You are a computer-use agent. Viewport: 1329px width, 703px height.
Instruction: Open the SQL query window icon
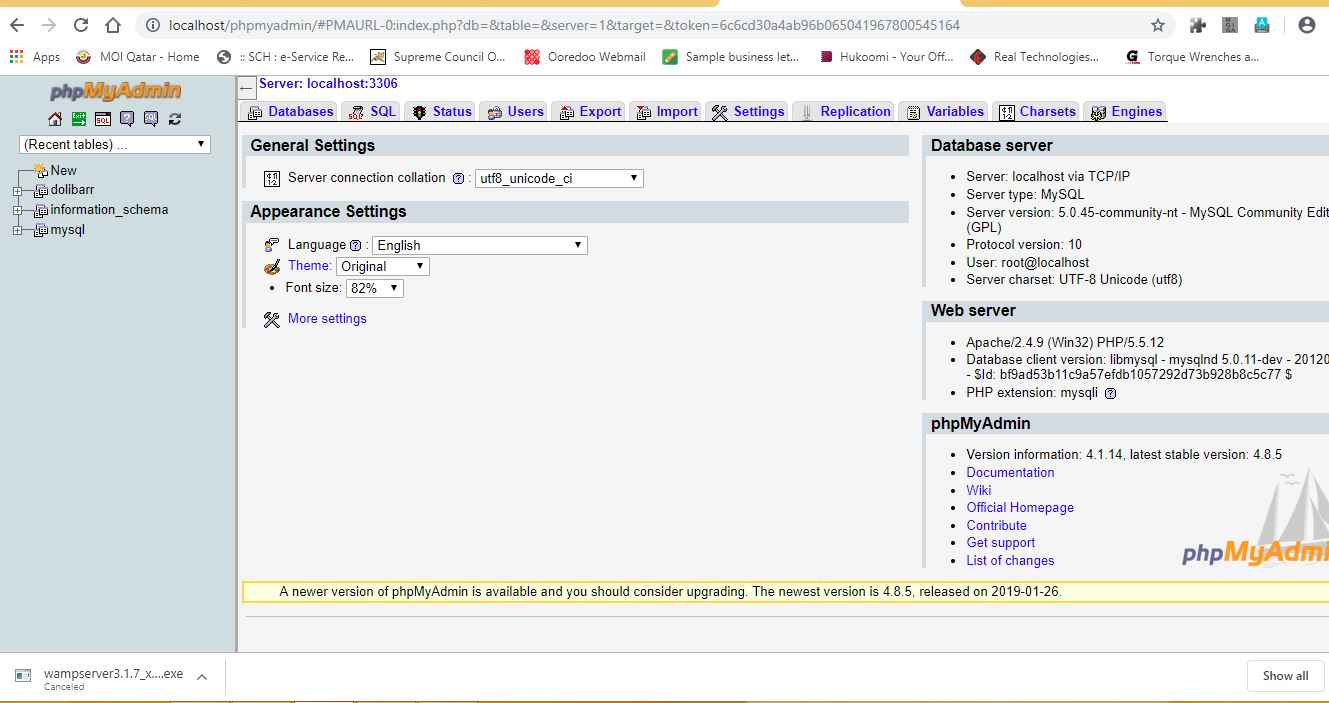click(103, 119)
